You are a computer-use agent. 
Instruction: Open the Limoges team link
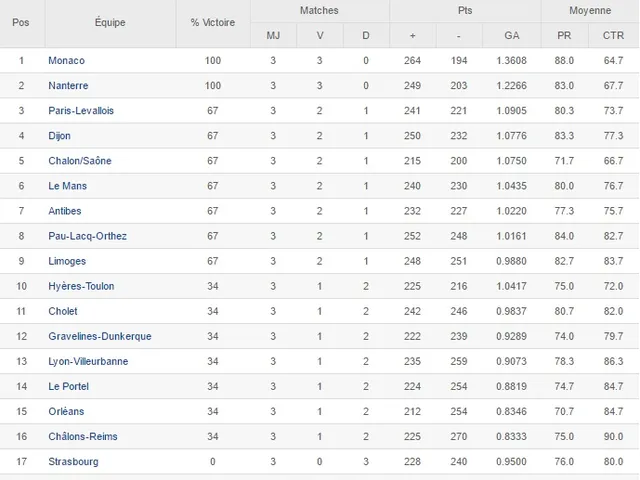tap(67, 261)
